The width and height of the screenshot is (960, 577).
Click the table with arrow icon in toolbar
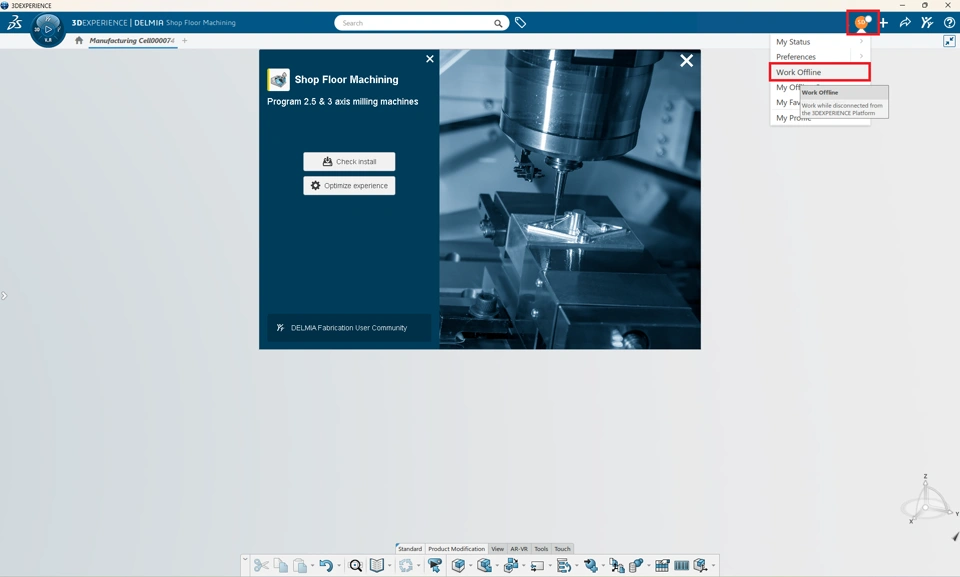click(x=662, y=565)
